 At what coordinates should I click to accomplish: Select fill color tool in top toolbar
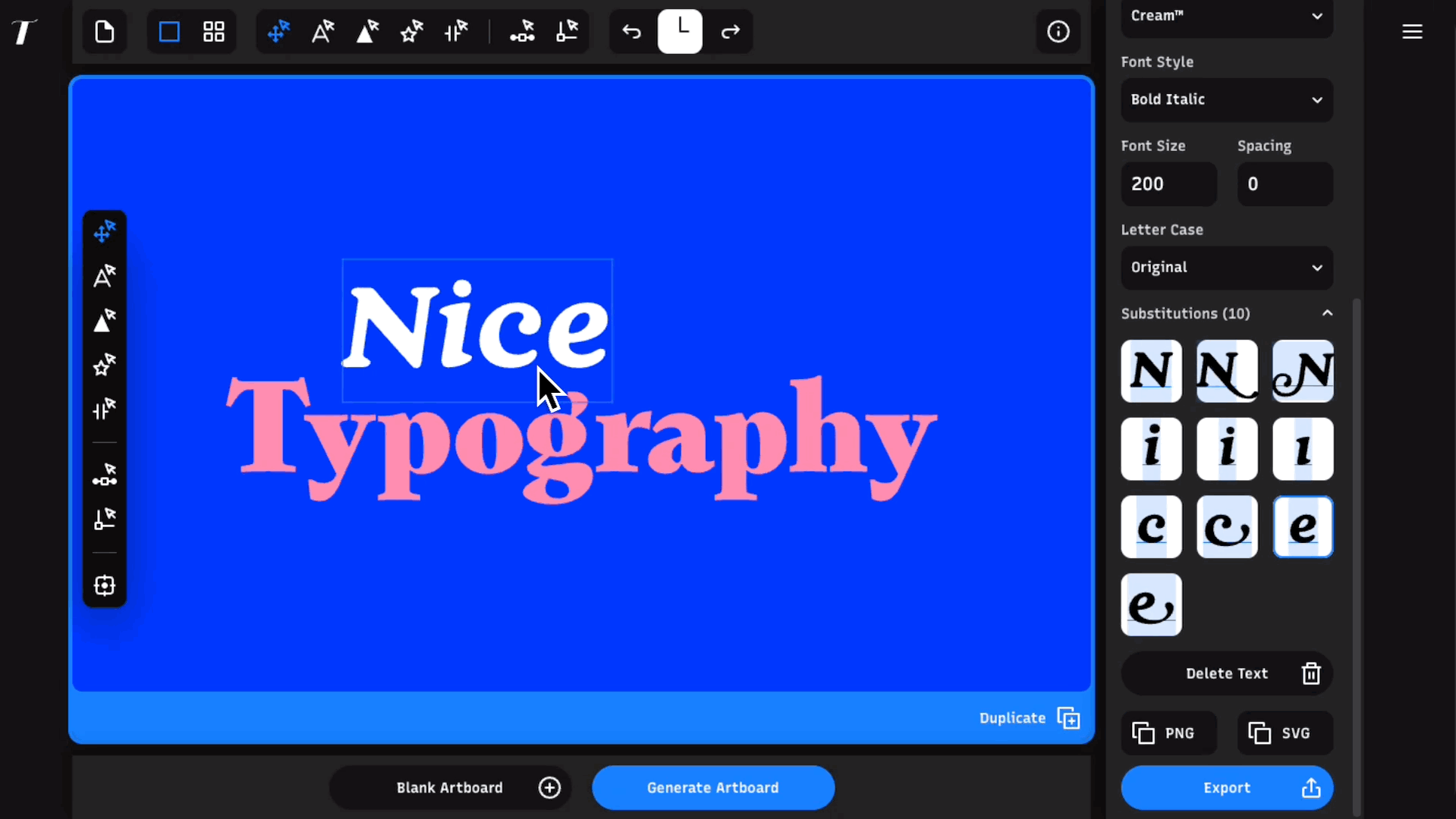368,32
